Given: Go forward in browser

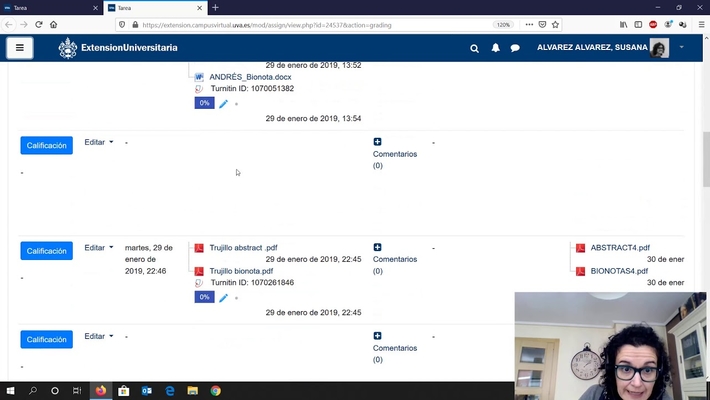Looking at the screenshot, I should 24,25.
